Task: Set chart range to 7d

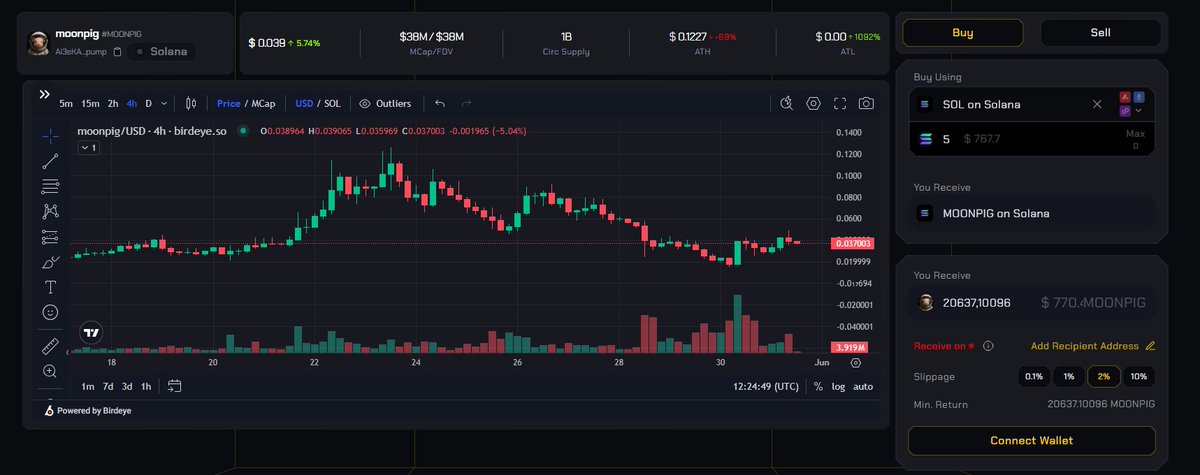Action: [108, 386]
